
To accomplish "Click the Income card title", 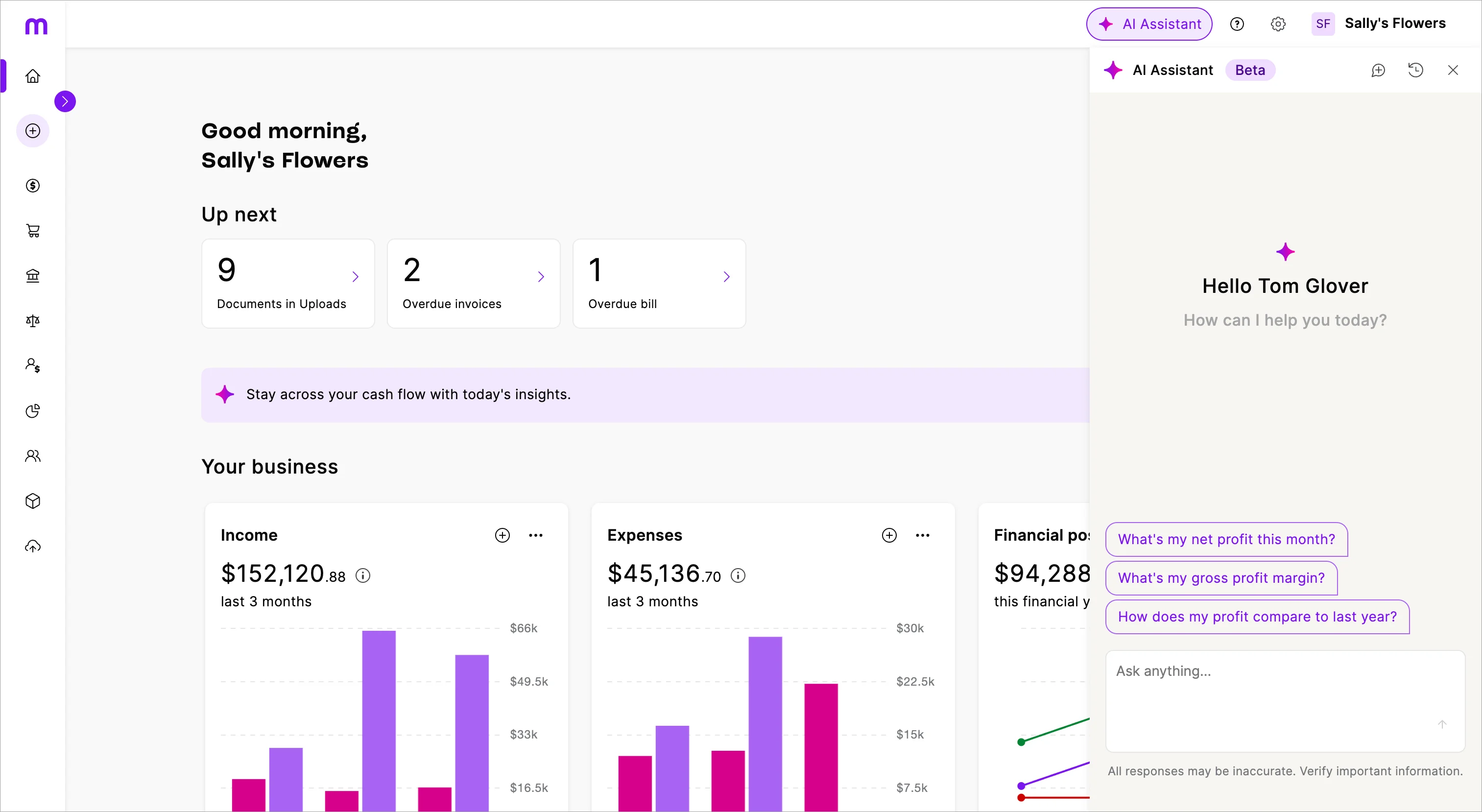I will coord(249,535).
